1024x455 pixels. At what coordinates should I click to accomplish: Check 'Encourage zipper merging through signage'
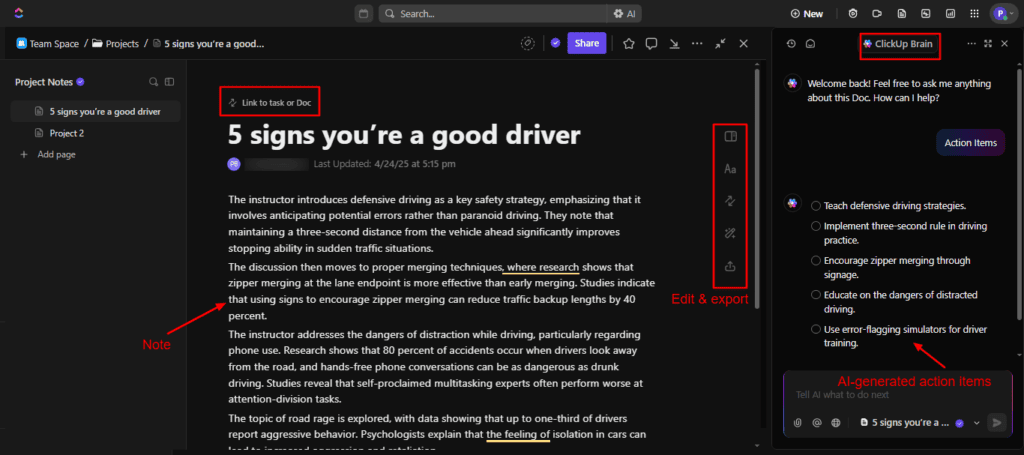[x=816, y=260]
